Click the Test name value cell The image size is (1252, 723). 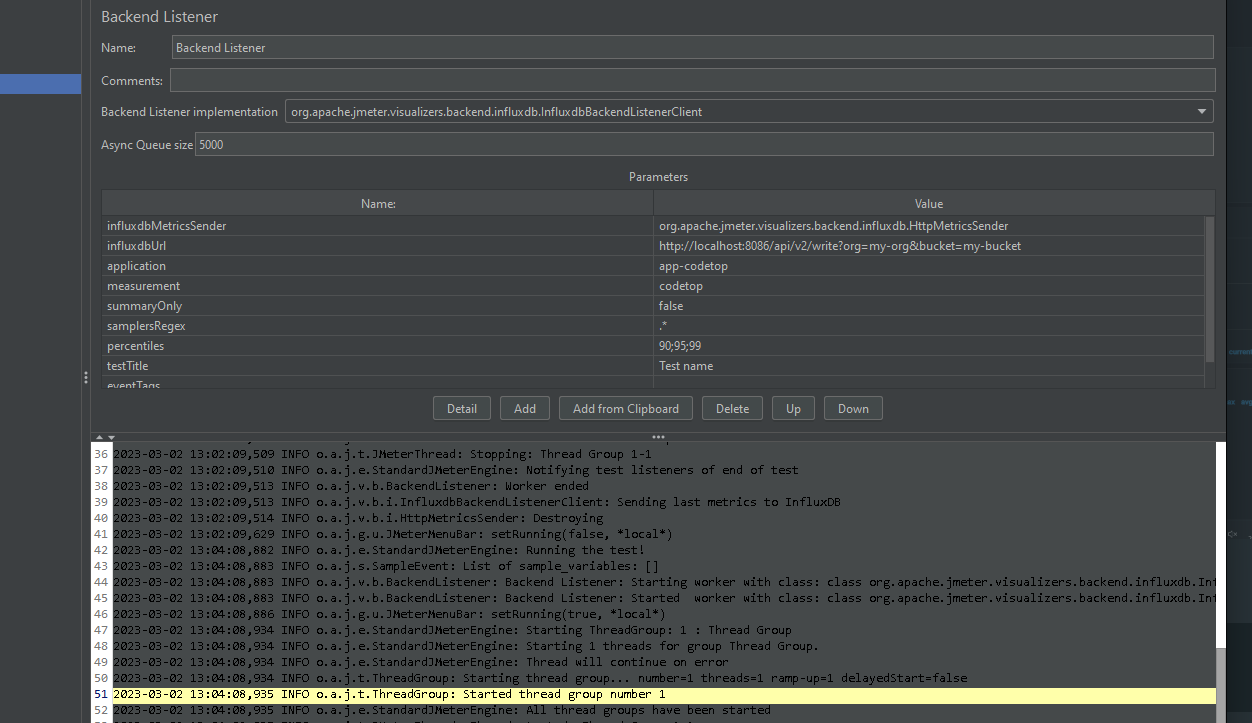[x=929, y=366]
